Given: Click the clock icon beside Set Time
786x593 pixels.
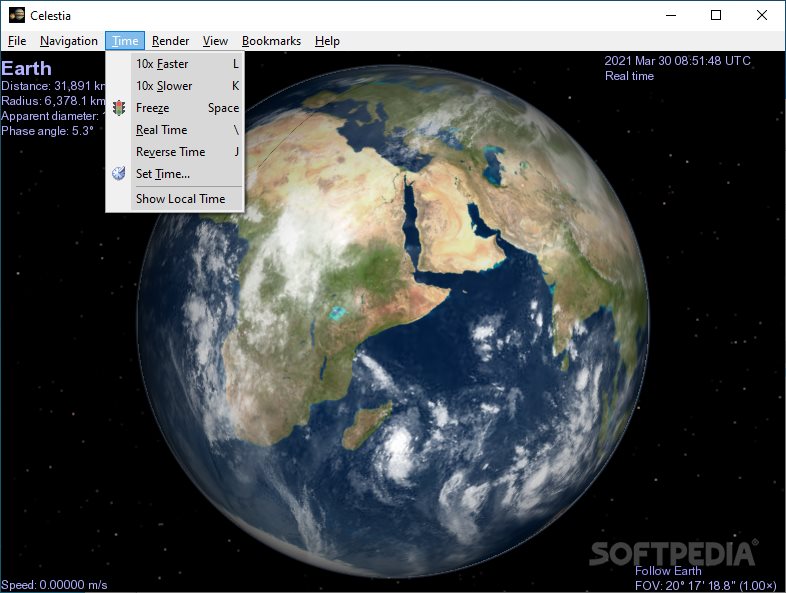Looking at the screenshot, I should [x=119, y=173].
